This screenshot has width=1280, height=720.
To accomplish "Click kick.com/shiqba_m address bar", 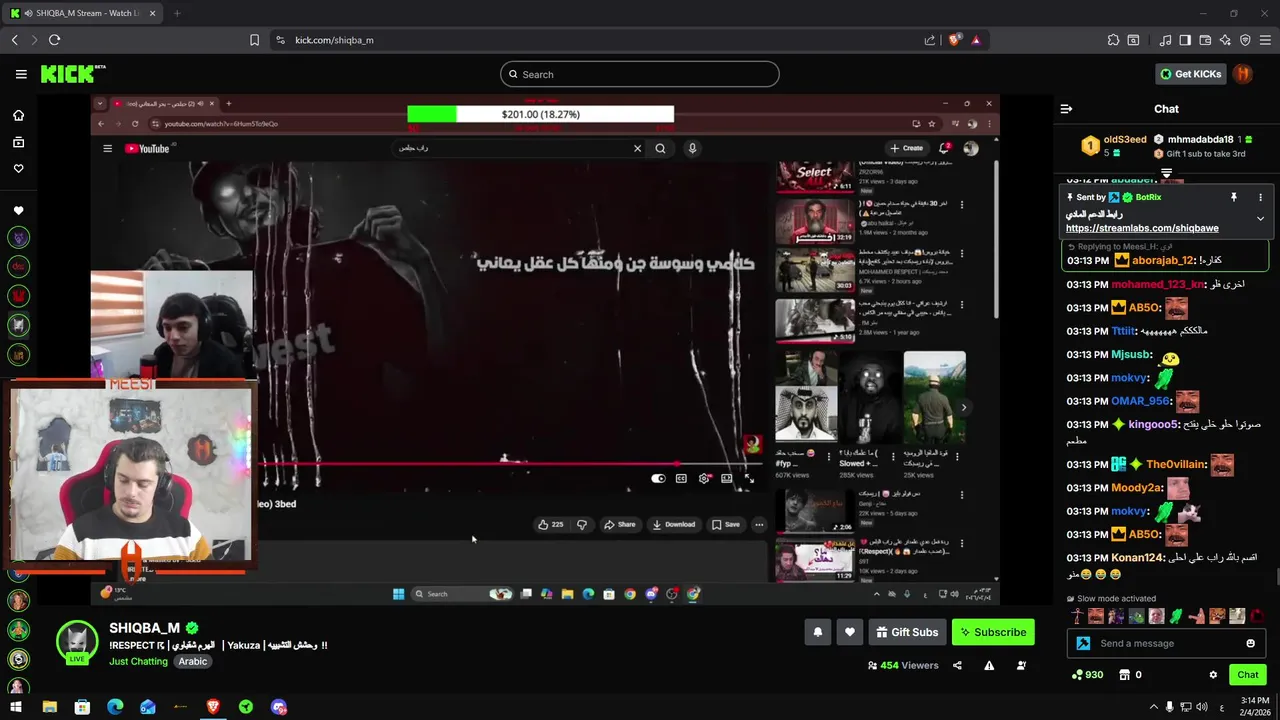I will [334, 40].
